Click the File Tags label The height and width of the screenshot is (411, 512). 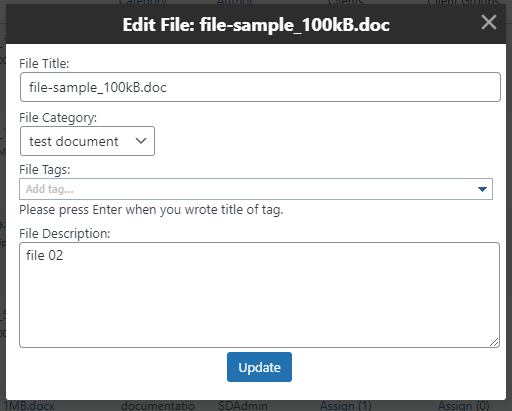pyautogui.click(x=45, y=170)
